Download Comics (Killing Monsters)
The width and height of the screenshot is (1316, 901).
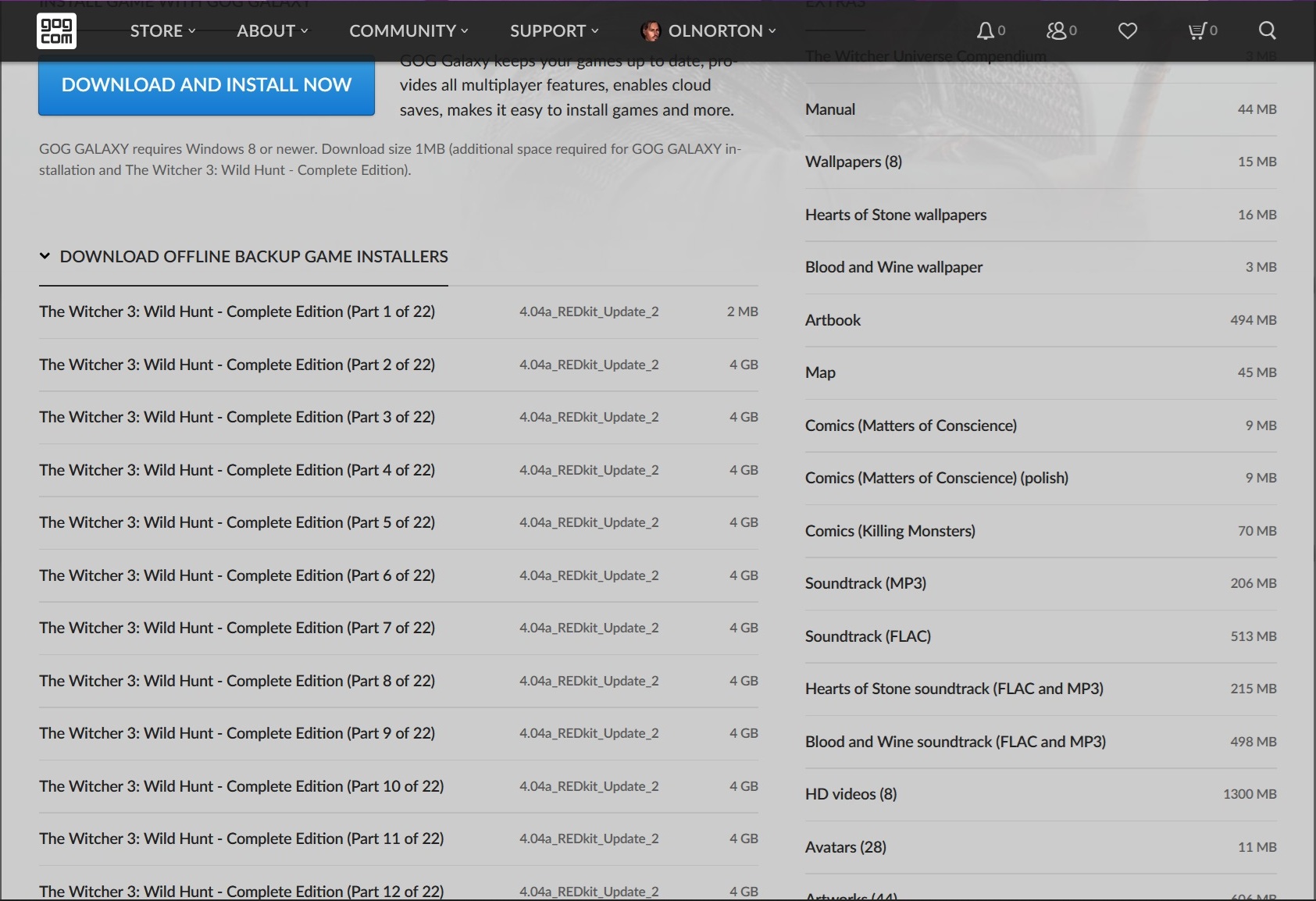click(1041, 531)
